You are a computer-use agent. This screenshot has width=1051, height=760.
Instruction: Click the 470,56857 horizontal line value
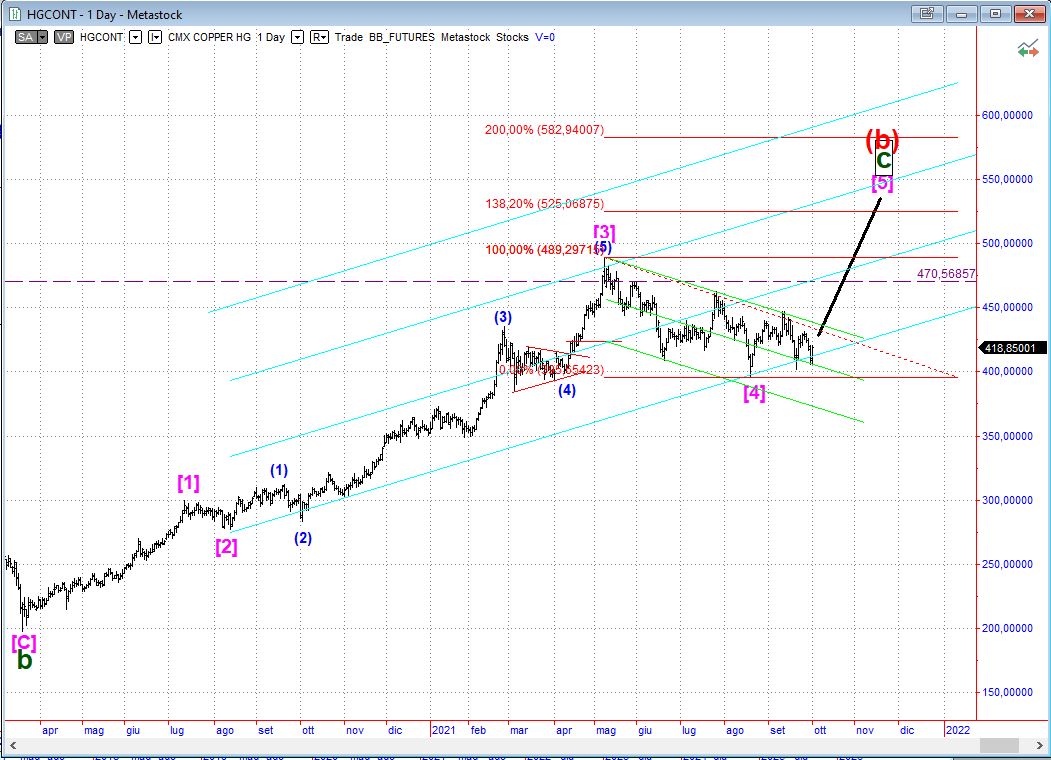[946, 274]
